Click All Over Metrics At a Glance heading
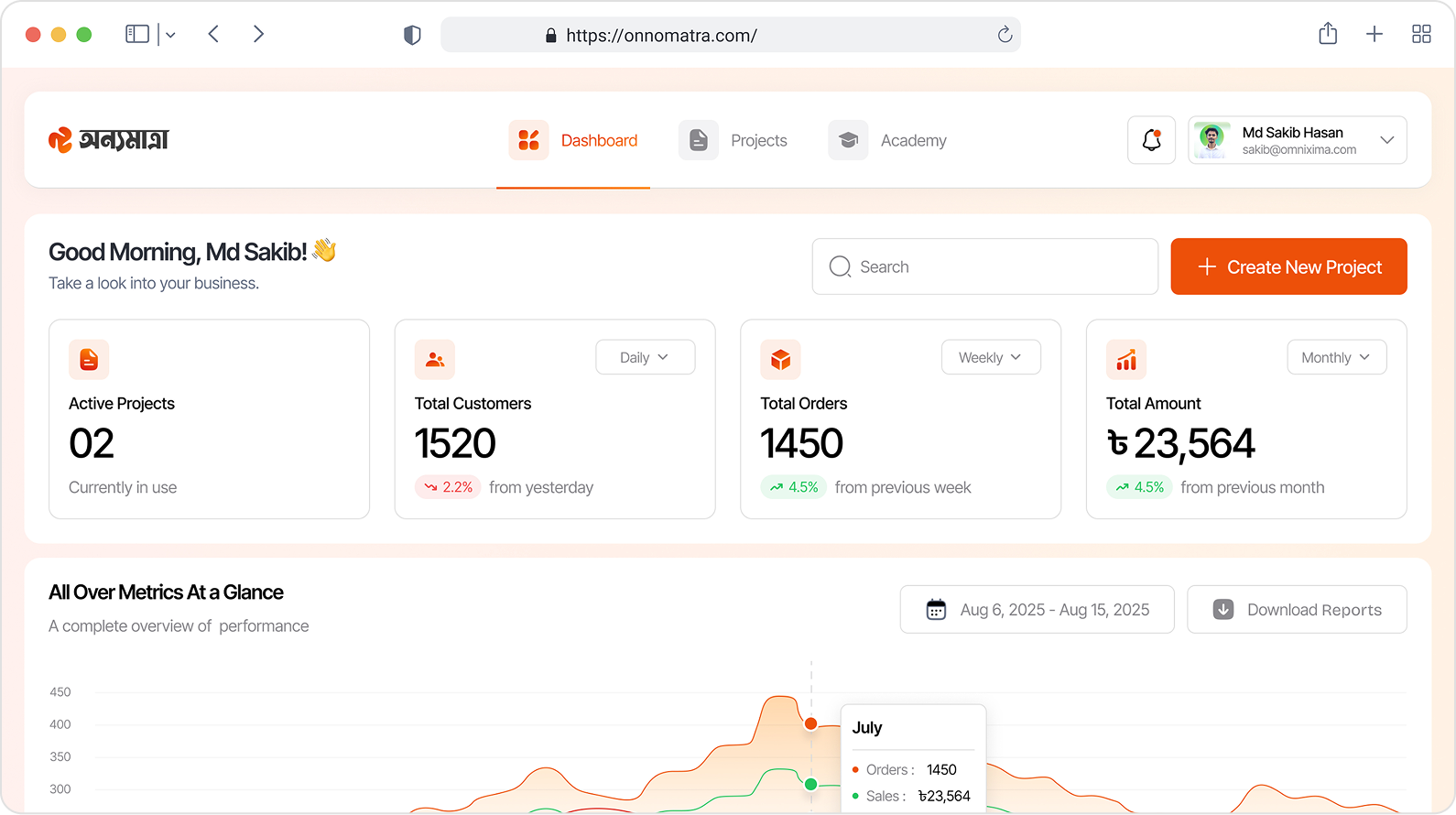Image resolution: width=1456 pixels, height=815 pixels. (166, 592)
